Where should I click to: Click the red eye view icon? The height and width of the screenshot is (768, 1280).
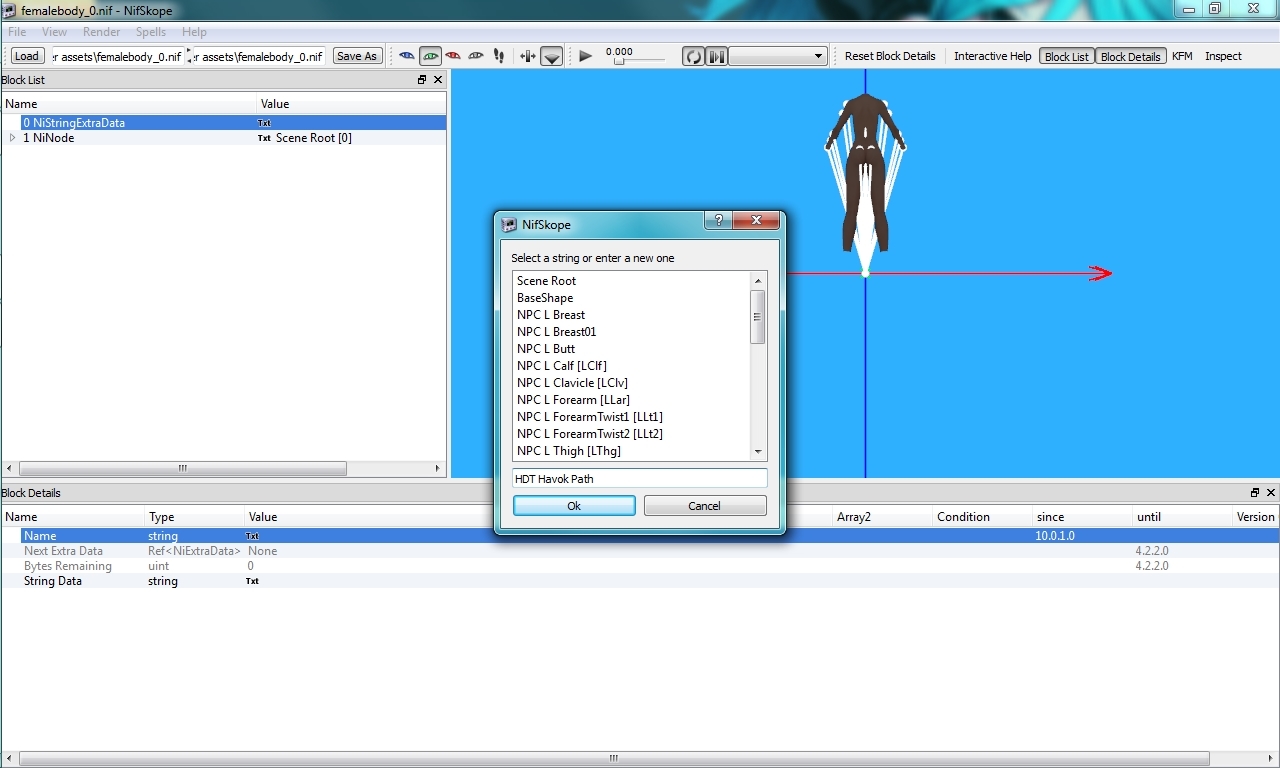[453, 56]
